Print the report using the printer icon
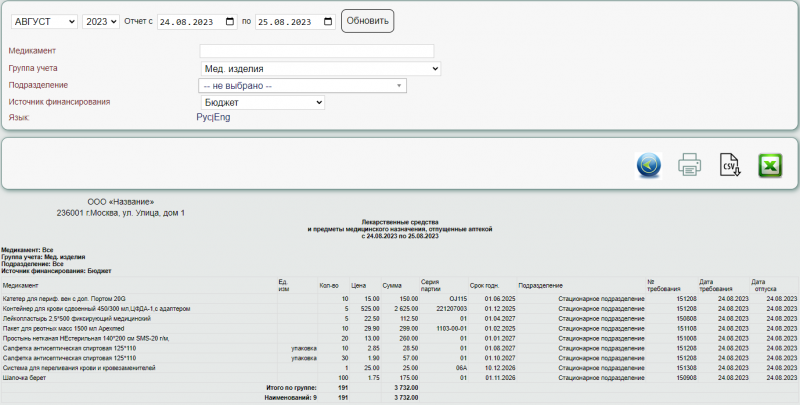 point(689,165)
